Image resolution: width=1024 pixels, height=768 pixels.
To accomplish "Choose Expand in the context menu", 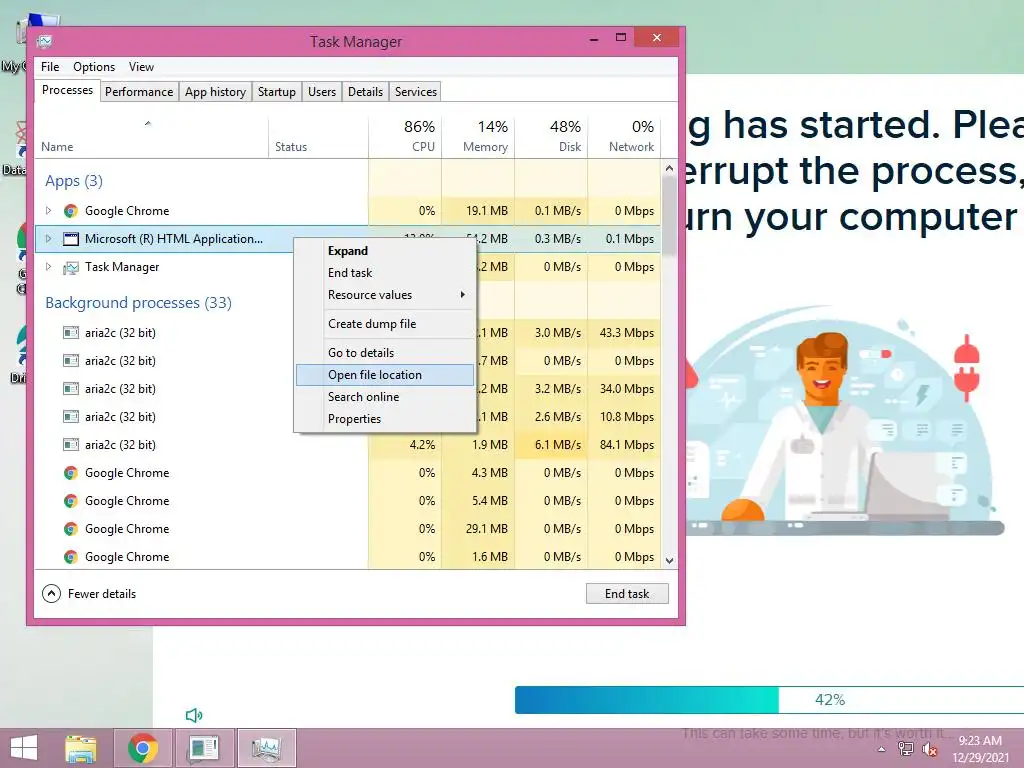I will coord(385,251).
